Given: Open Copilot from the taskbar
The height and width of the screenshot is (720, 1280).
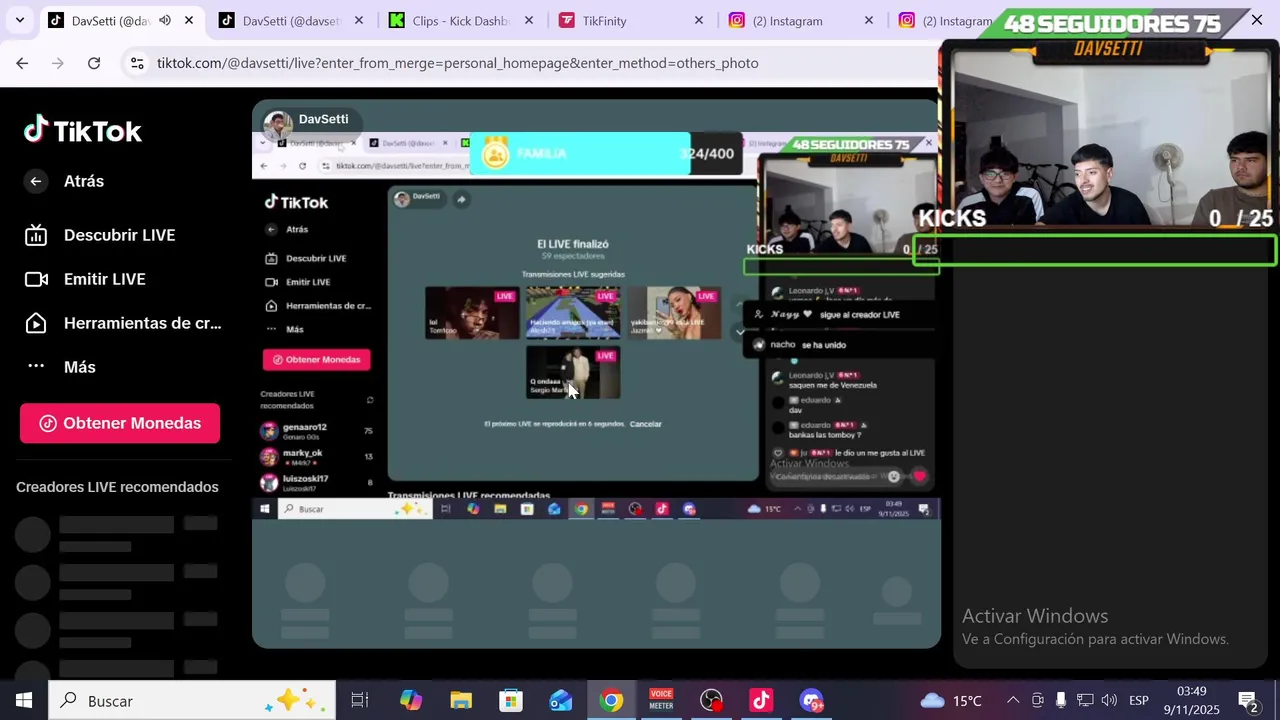Looking at the screenshot, I should pos(411,700).
